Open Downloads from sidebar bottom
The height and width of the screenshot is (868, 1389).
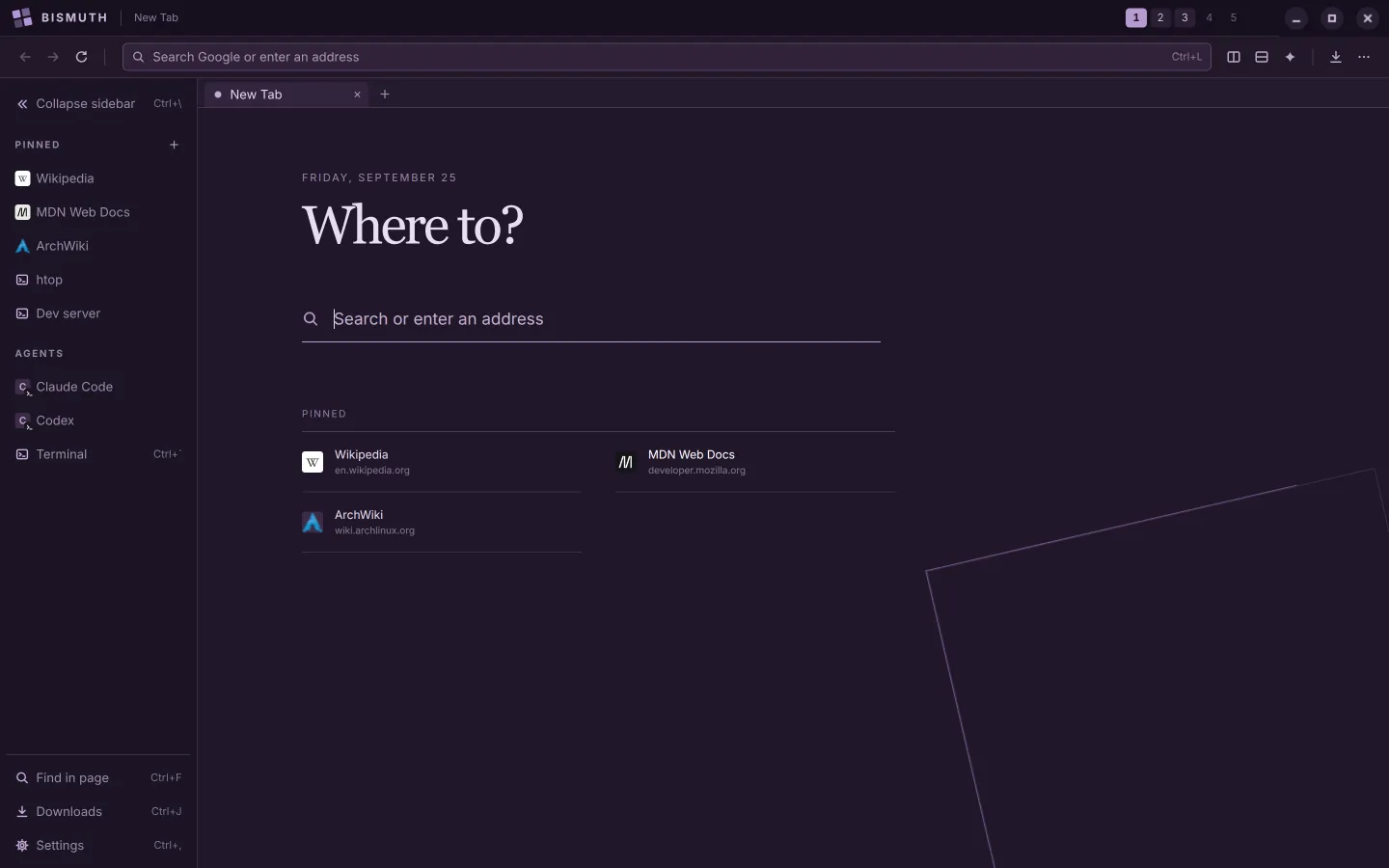(98, 812)
